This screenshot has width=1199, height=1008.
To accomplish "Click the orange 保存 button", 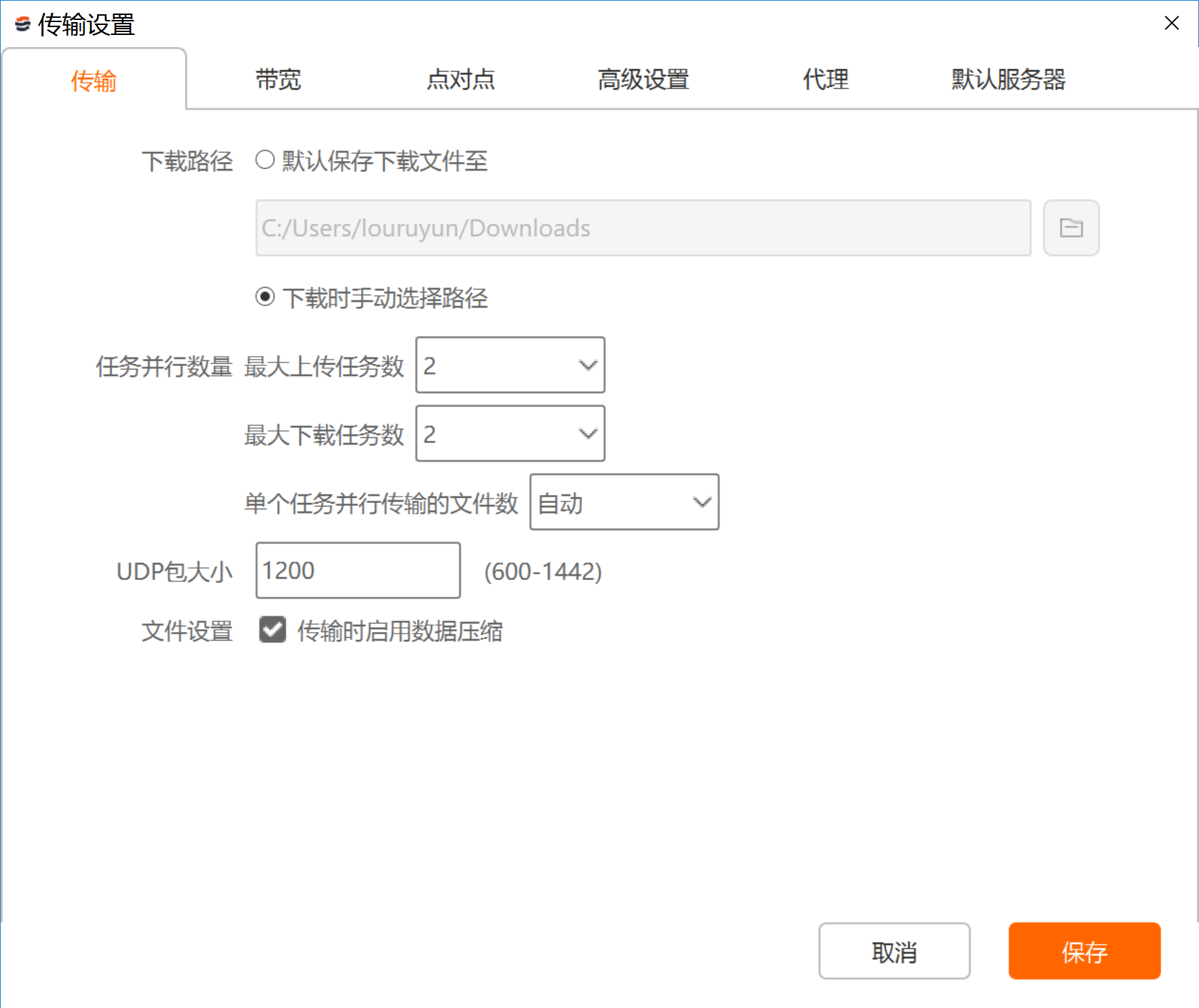I will (1084, 951).
